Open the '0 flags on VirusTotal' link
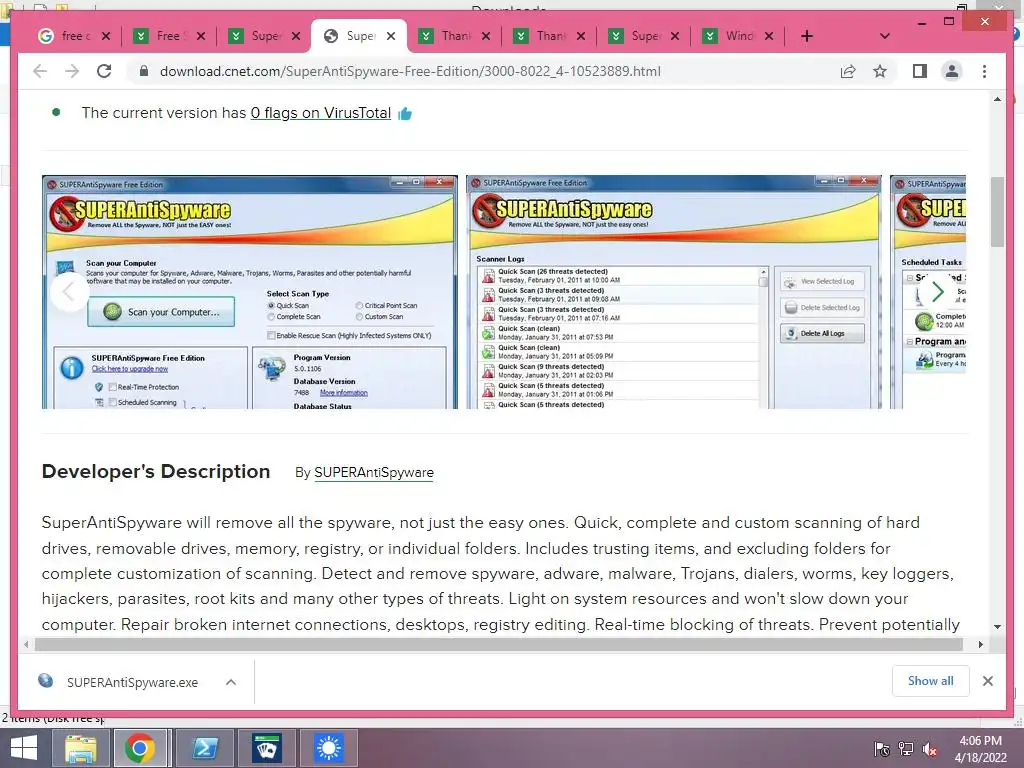 pos(321,113)
